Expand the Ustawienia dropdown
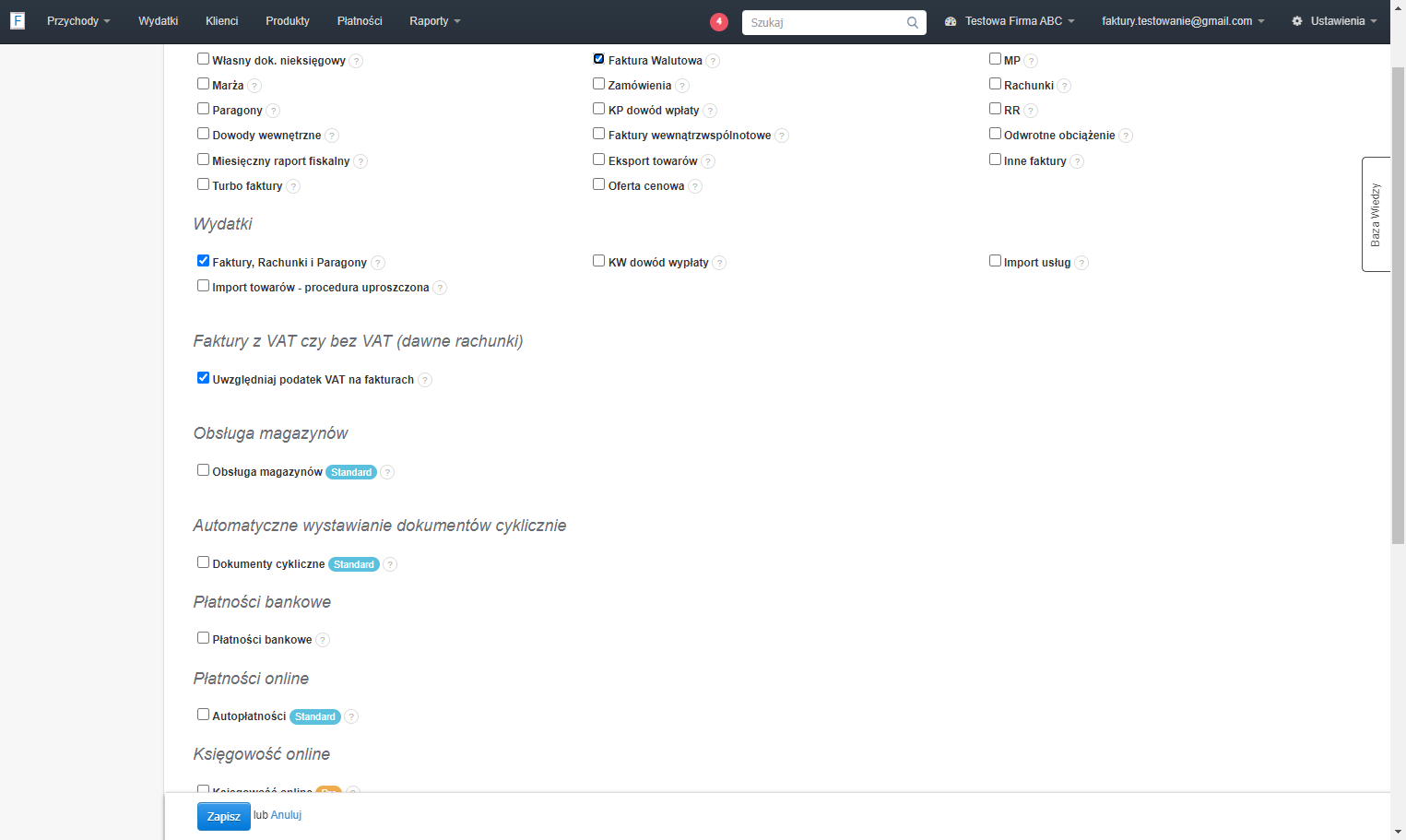Image resolution: width=1406 pixels, height=840 pixels. pyautogui.click(x=1343, y=21)
